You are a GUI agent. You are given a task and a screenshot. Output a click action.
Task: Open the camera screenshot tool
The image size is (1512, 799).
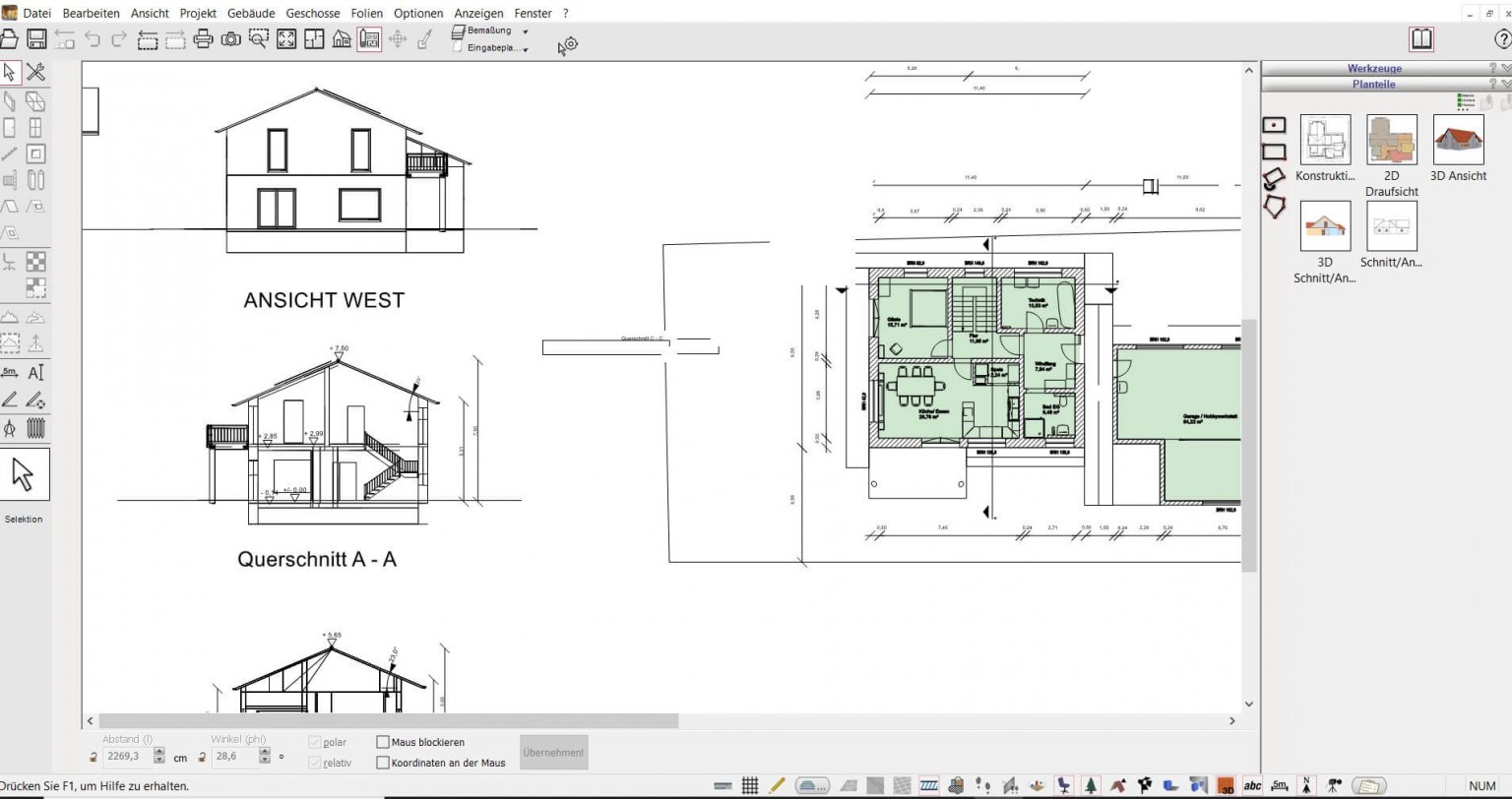coord(230,39)
